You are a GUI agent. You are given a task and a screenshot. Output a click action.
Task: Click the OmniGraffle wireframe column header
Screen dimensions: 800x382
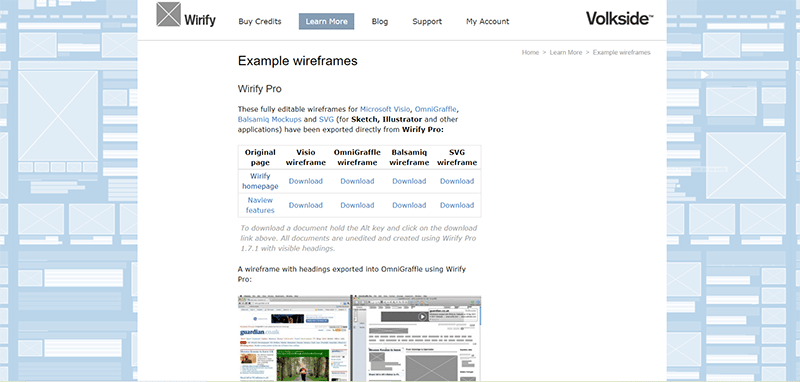357,157
